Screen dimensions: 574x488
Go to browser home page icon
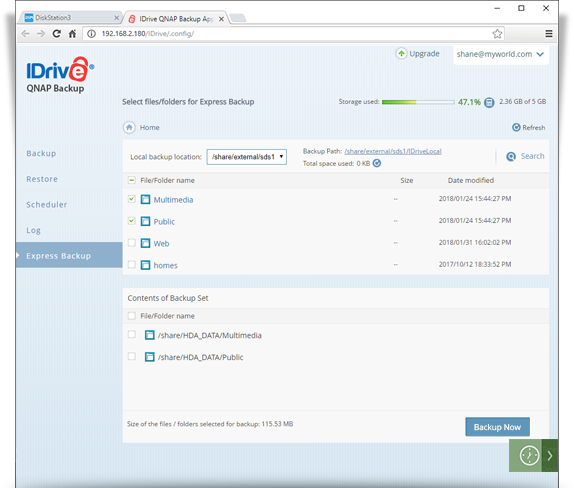click(x=72, y=34)
